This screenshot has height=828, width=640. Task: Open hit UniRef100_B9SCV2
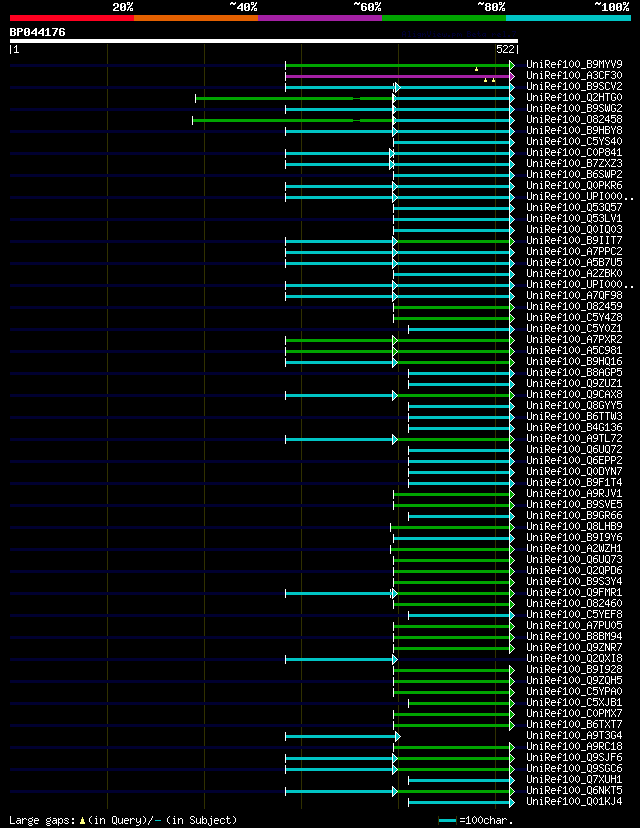click(574, 87)
